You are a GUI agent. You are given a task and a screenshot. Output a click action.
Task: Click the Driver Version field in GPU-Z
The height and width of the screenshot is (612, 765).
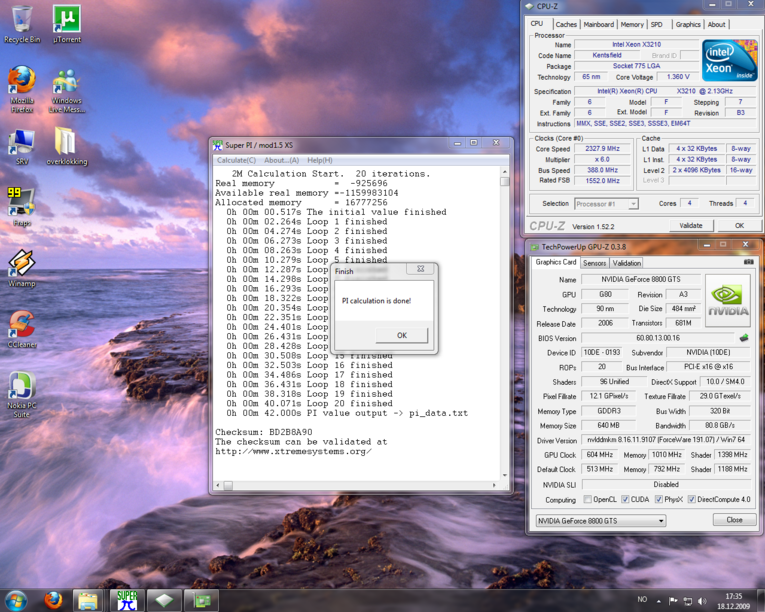(x=666, y=440)
